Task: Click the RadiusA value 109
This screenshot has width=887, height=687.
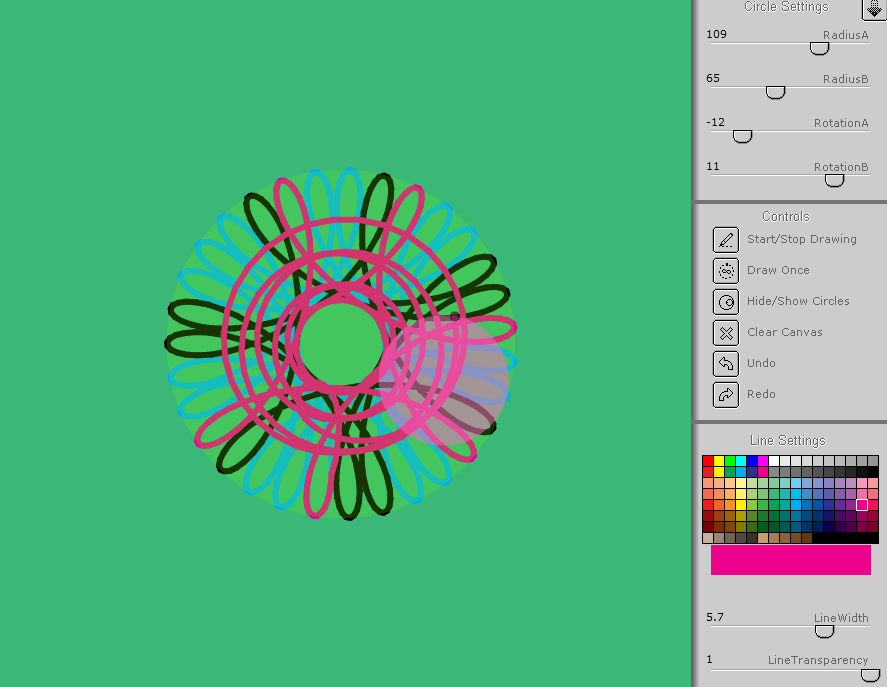Action: [x=716, y=34]
